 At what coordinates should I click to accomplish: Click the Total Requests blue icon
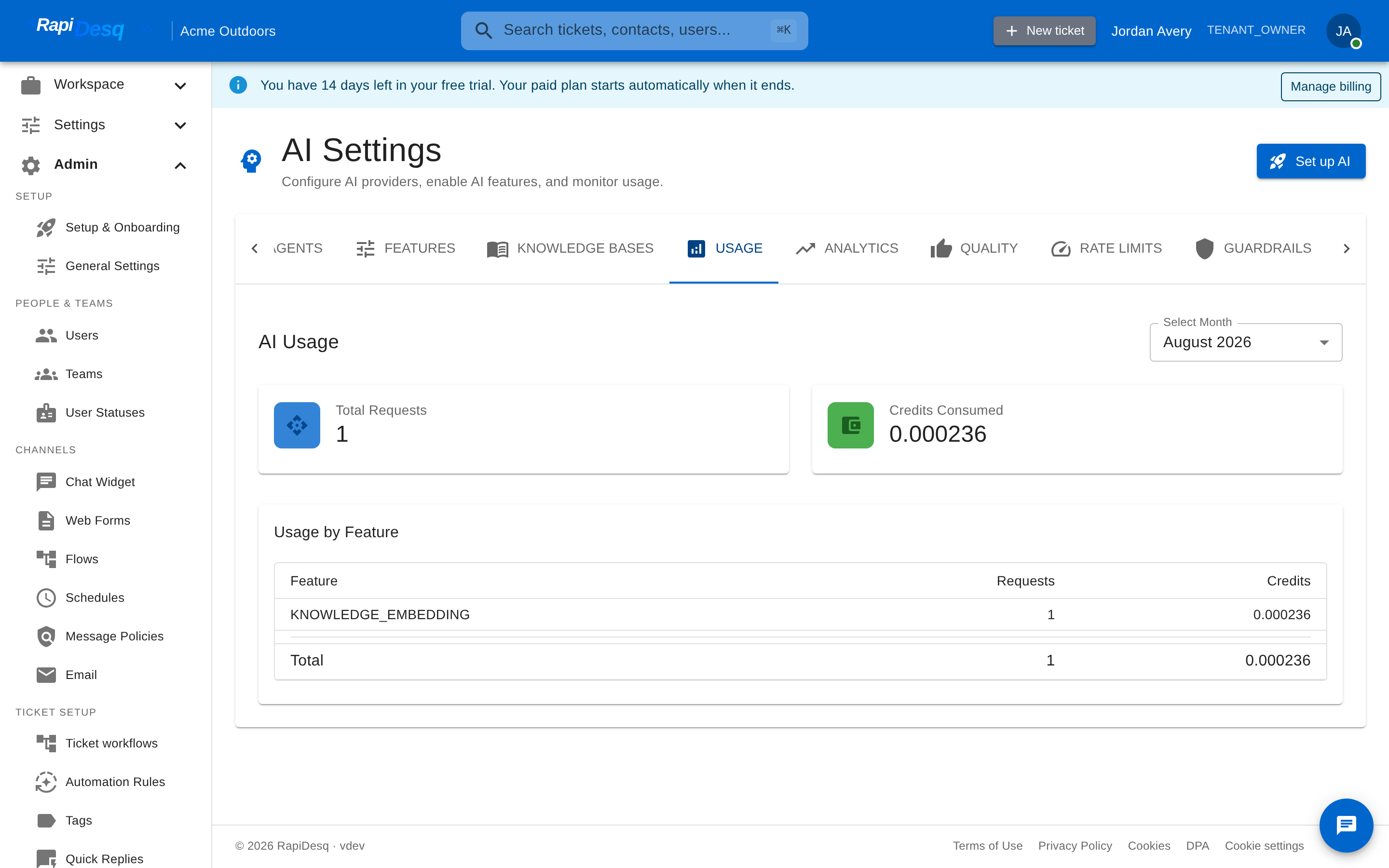pyautogui.click(x=297, y=425)
